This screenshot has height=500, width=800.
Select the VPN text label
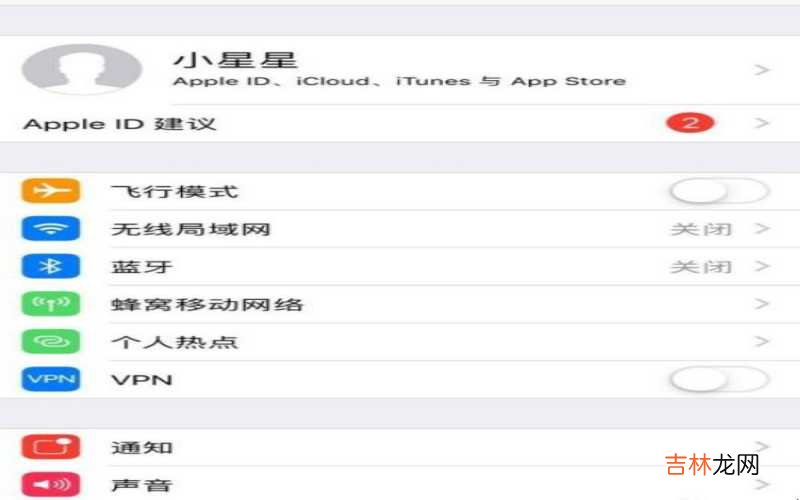click(142, 380)
